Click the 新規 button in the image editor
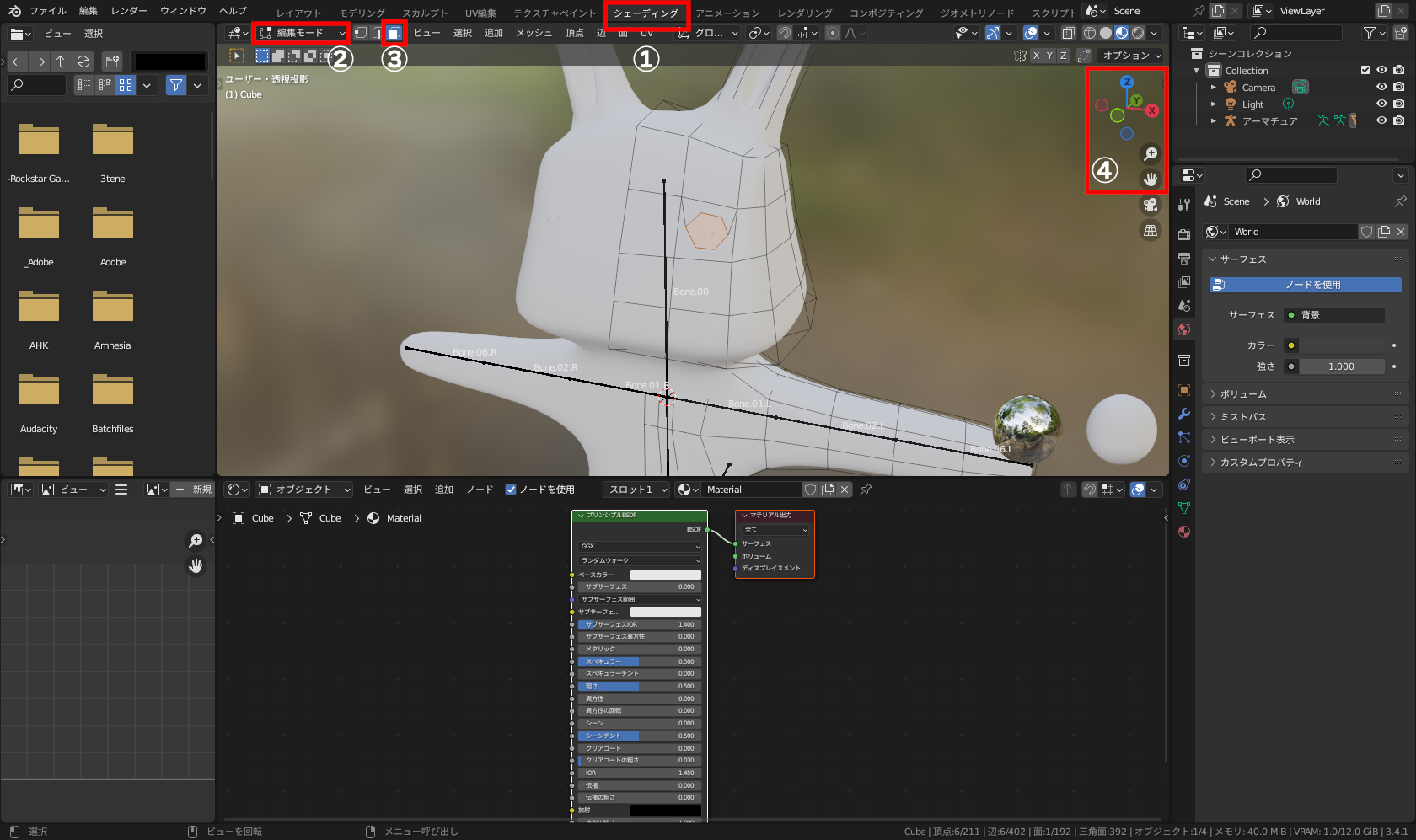 (194, 490)
